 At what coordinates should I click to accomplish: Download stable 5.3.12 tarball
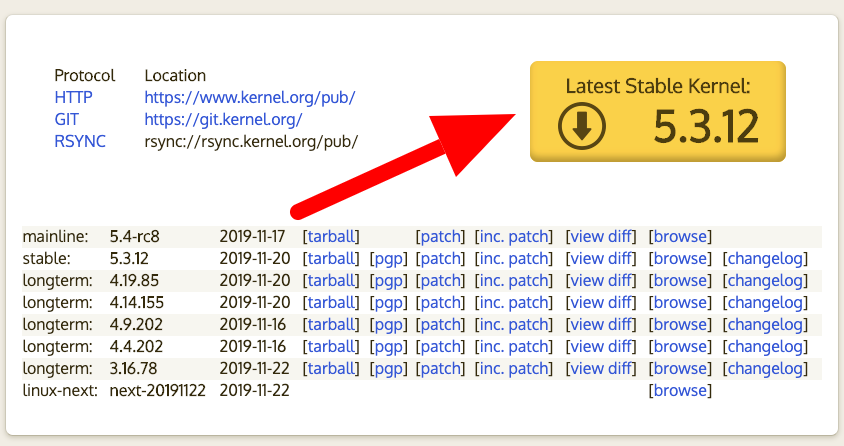coord(331,259)
